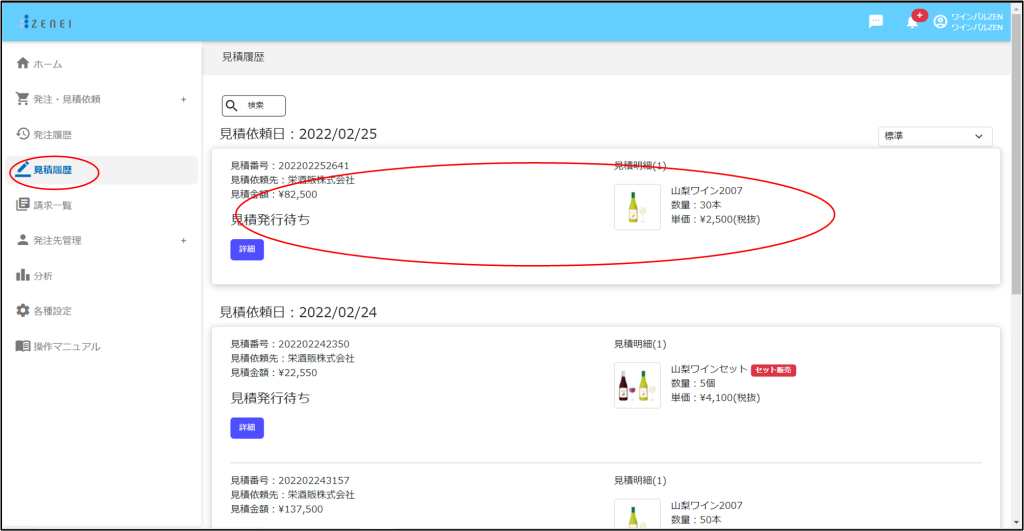
Task: Open 分析 menu item
Action: coord(43,276)
